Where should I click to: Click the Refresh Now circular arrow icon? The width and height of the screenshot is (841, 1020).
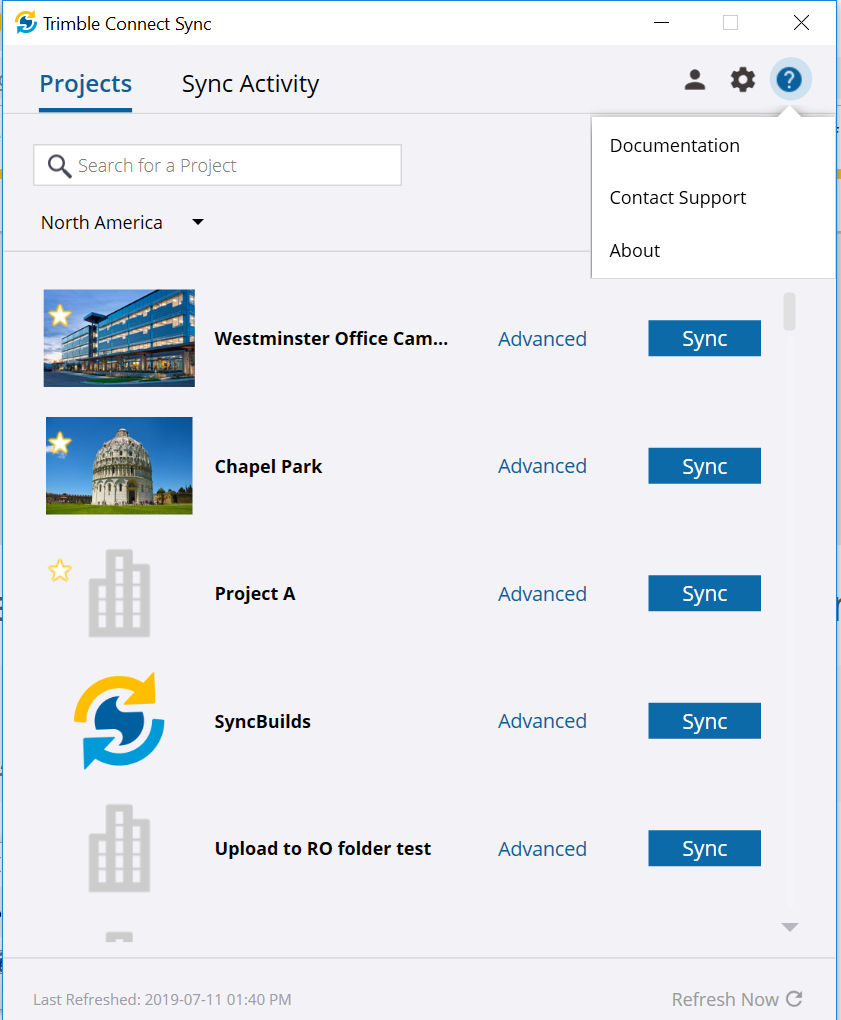pos(794,998)
